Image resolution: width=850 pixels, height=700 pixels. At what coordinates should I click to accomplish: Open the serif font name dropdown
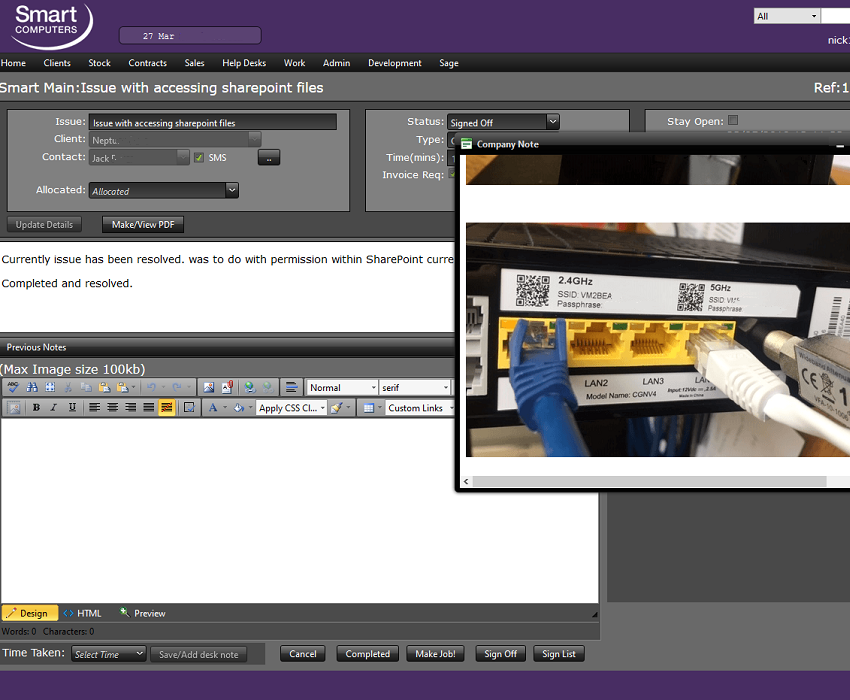pos(414,387)
